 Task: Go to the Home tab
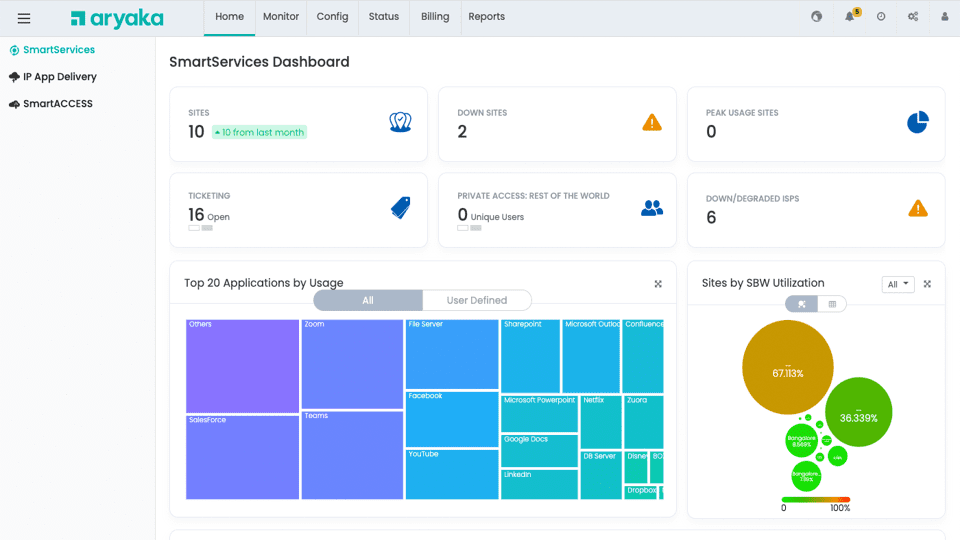230,17
